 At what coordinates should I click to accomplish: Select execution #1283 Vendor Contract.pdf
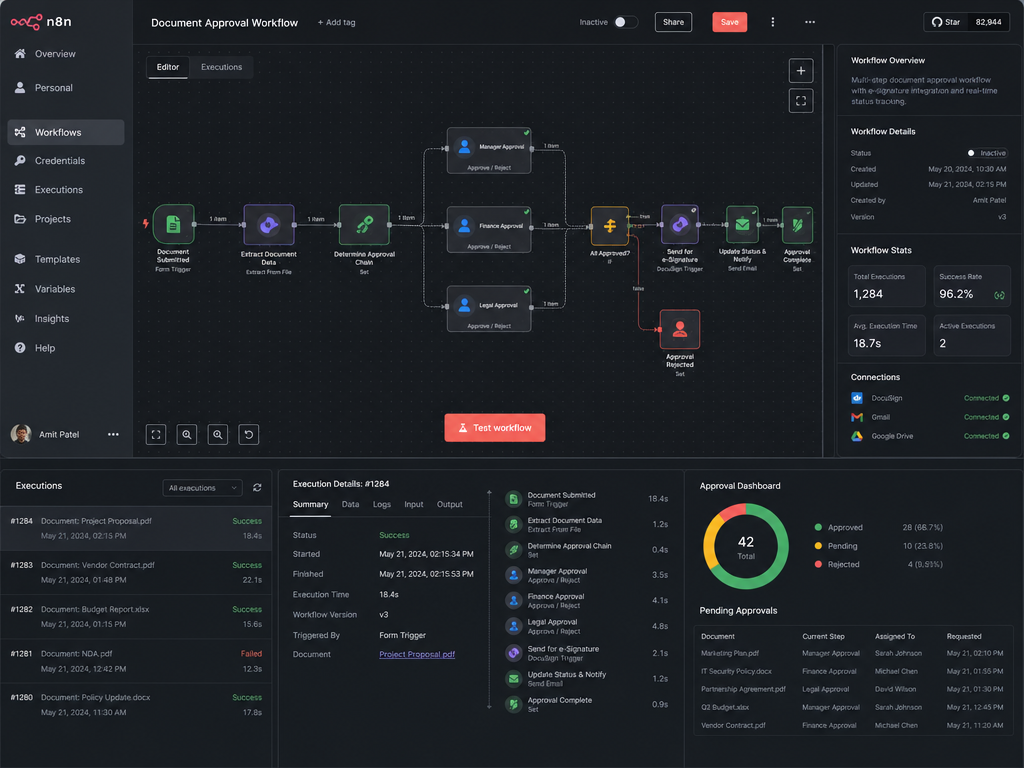coord(136,572)
